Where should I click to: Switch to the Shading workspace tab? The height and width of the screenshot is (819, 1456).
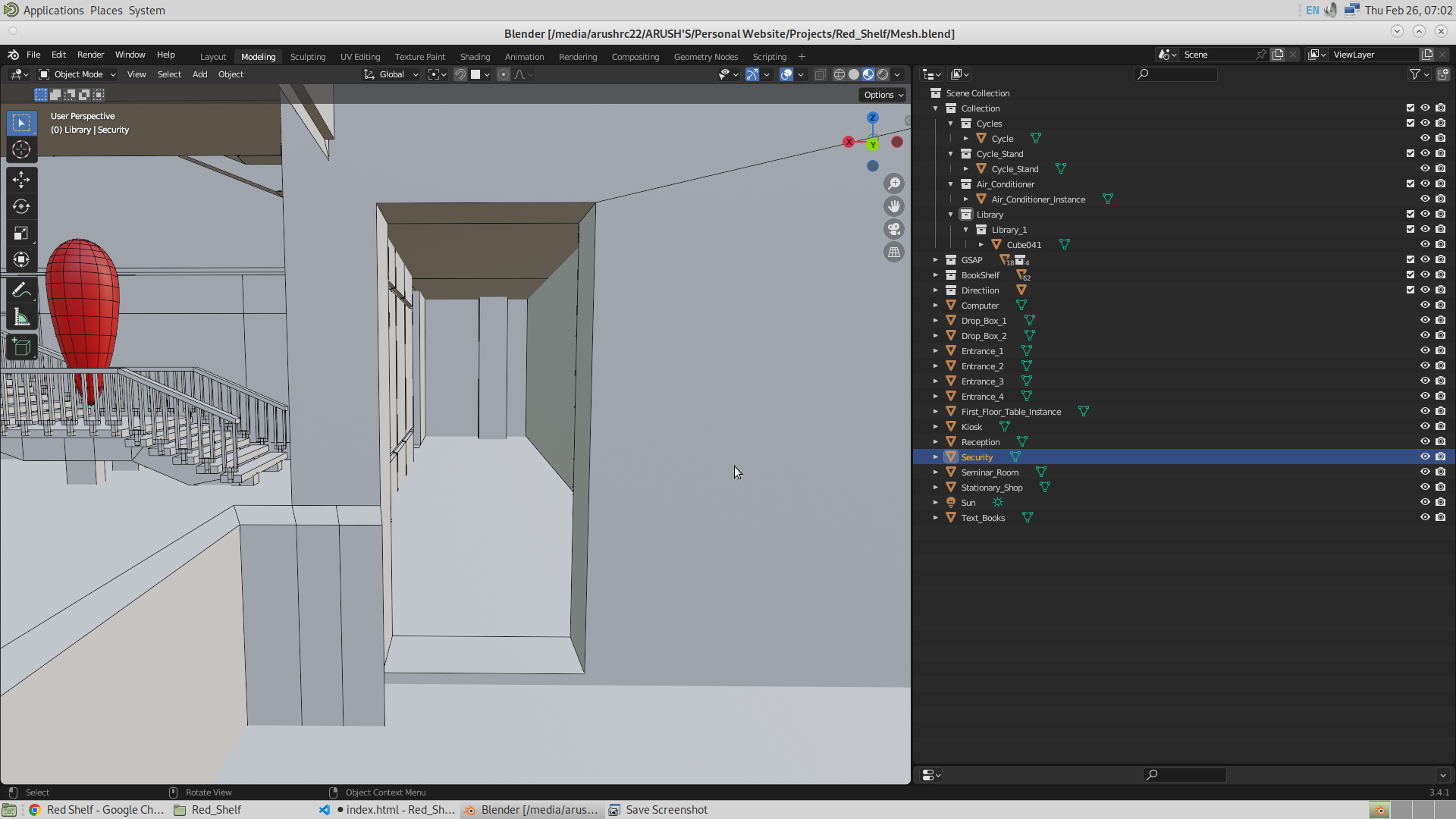(475, 56)
